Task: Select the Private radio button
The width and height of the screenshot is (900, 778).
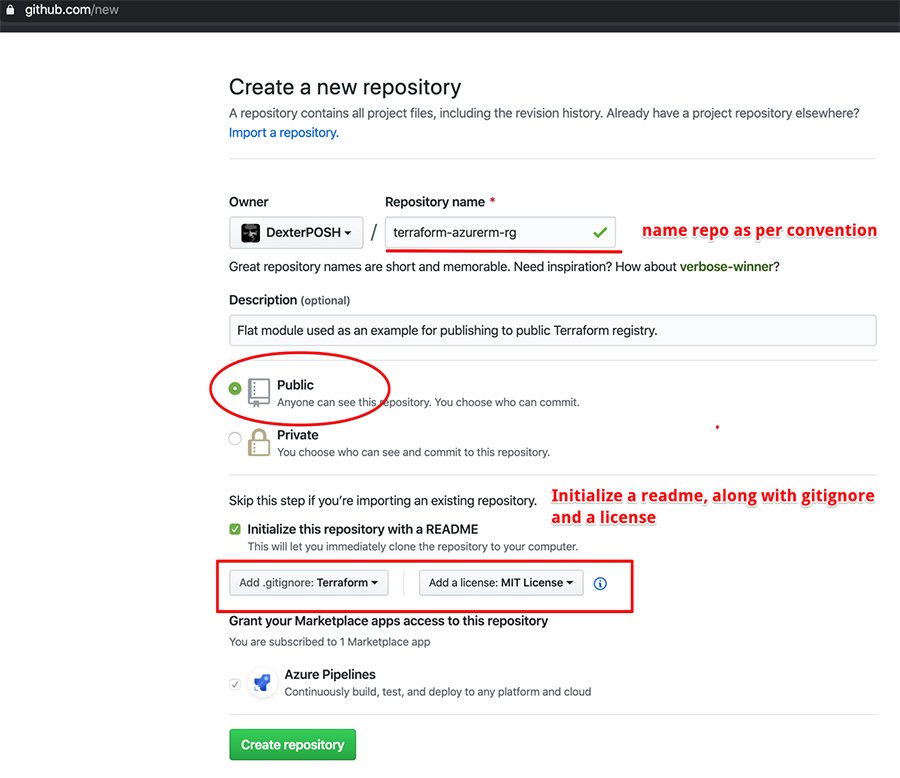Action: pos(235,438)
